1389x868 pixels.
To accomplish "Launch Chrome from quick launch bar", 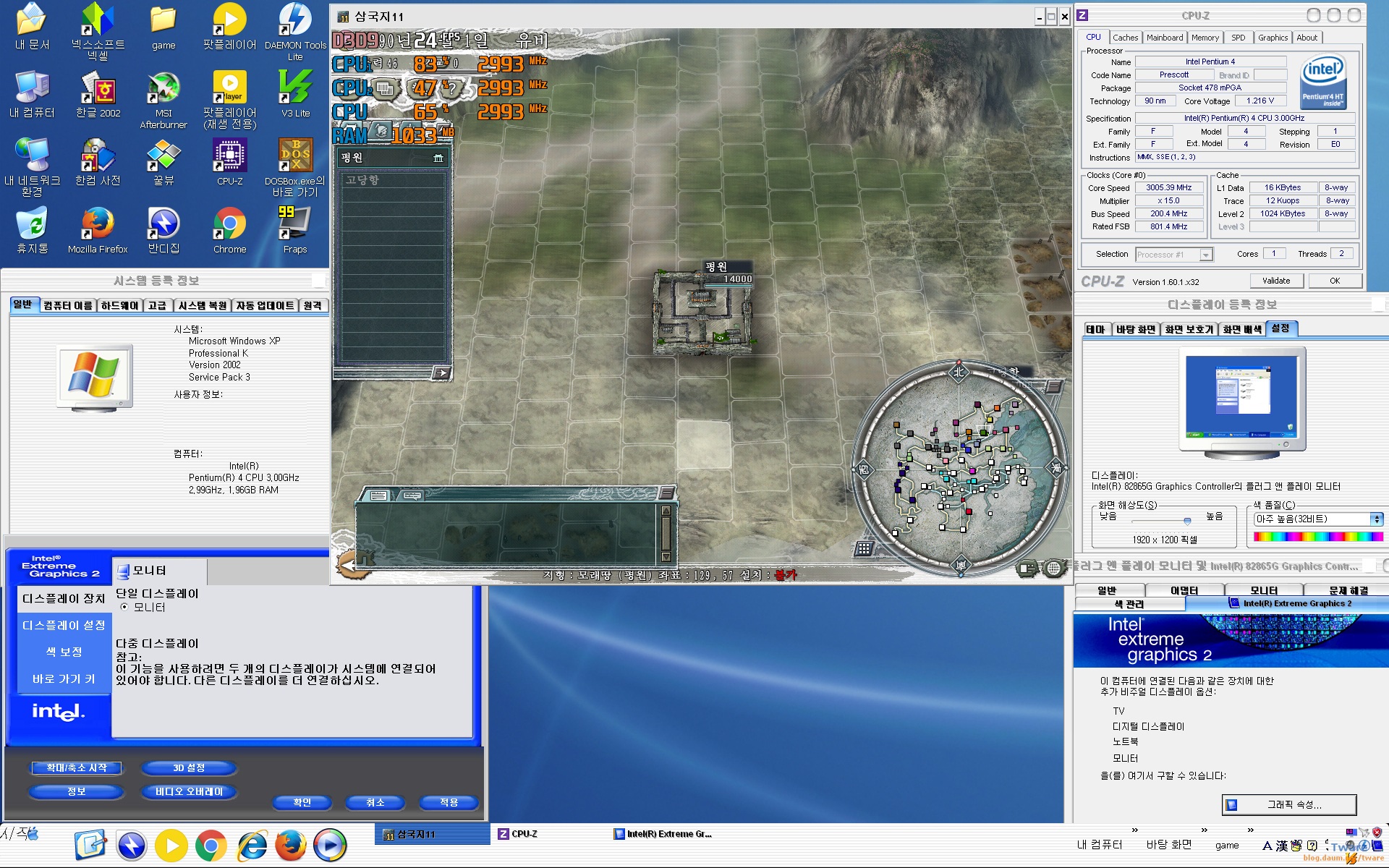I will pos(211,845).
